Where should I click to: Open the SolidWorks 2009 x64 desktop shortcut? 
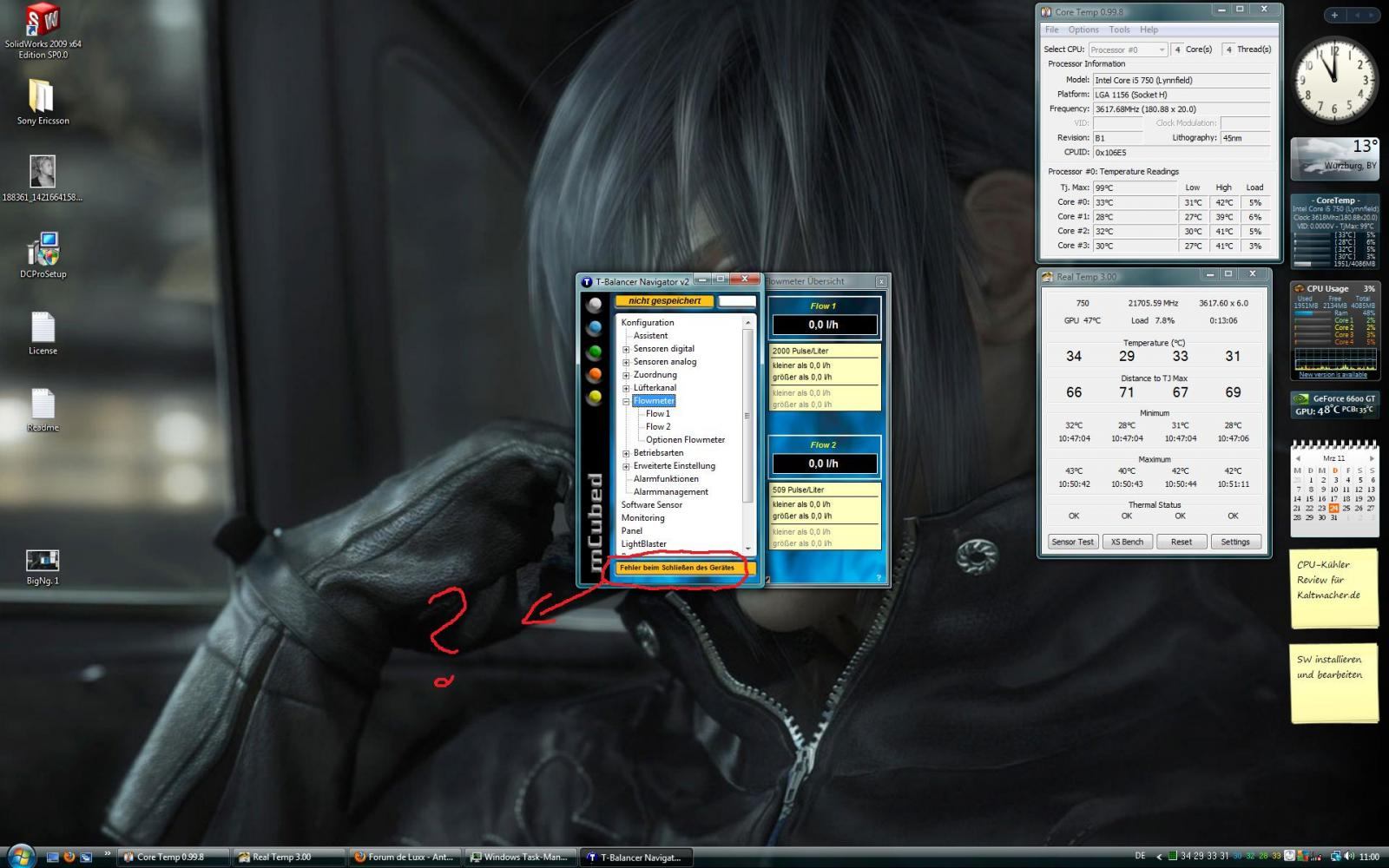coord(43,32)
